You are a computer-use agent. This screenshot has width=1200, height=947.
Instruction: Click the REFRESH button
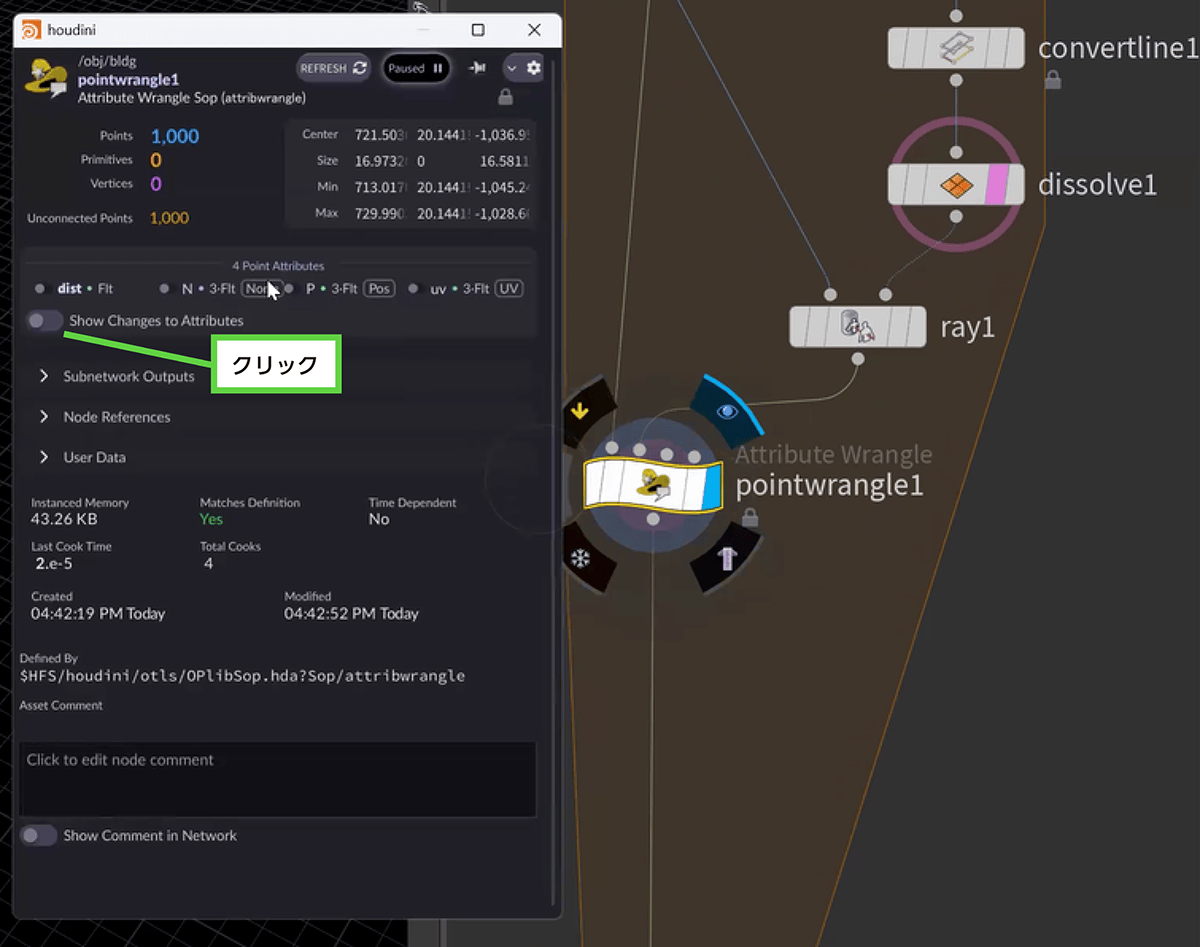click(333, 68)
